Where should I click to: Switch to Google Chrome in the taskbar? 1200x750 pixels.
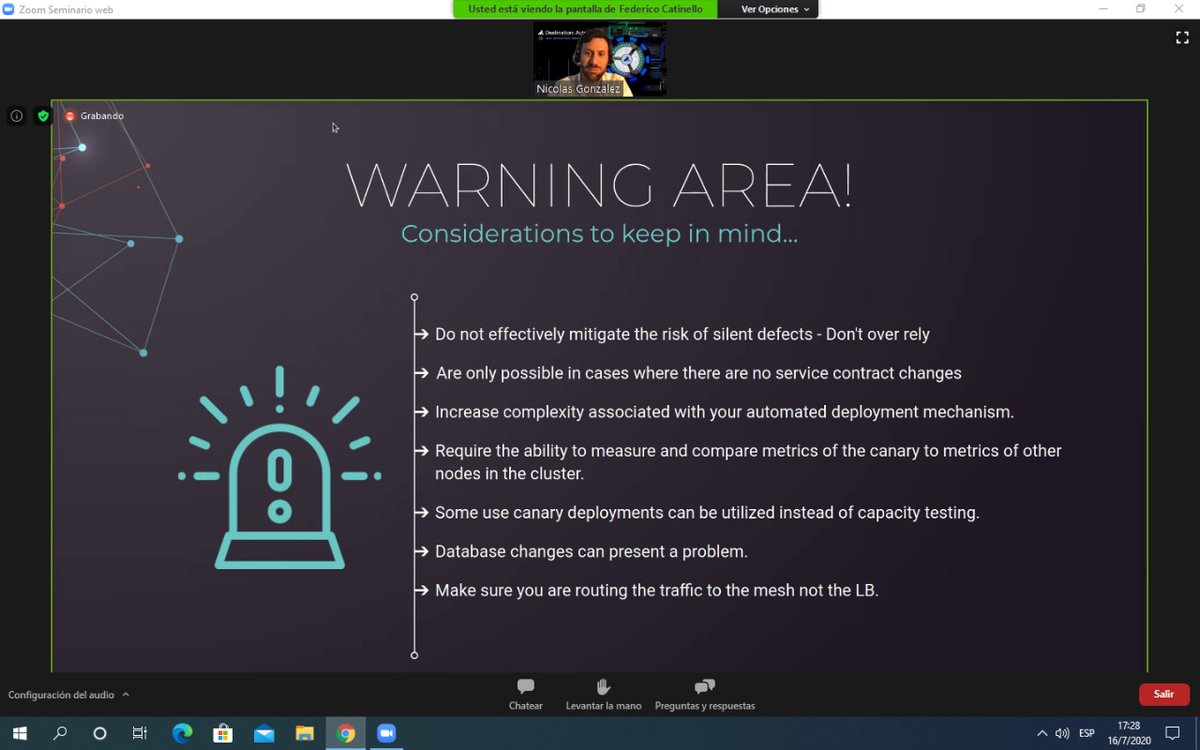(x=346, y=733)
